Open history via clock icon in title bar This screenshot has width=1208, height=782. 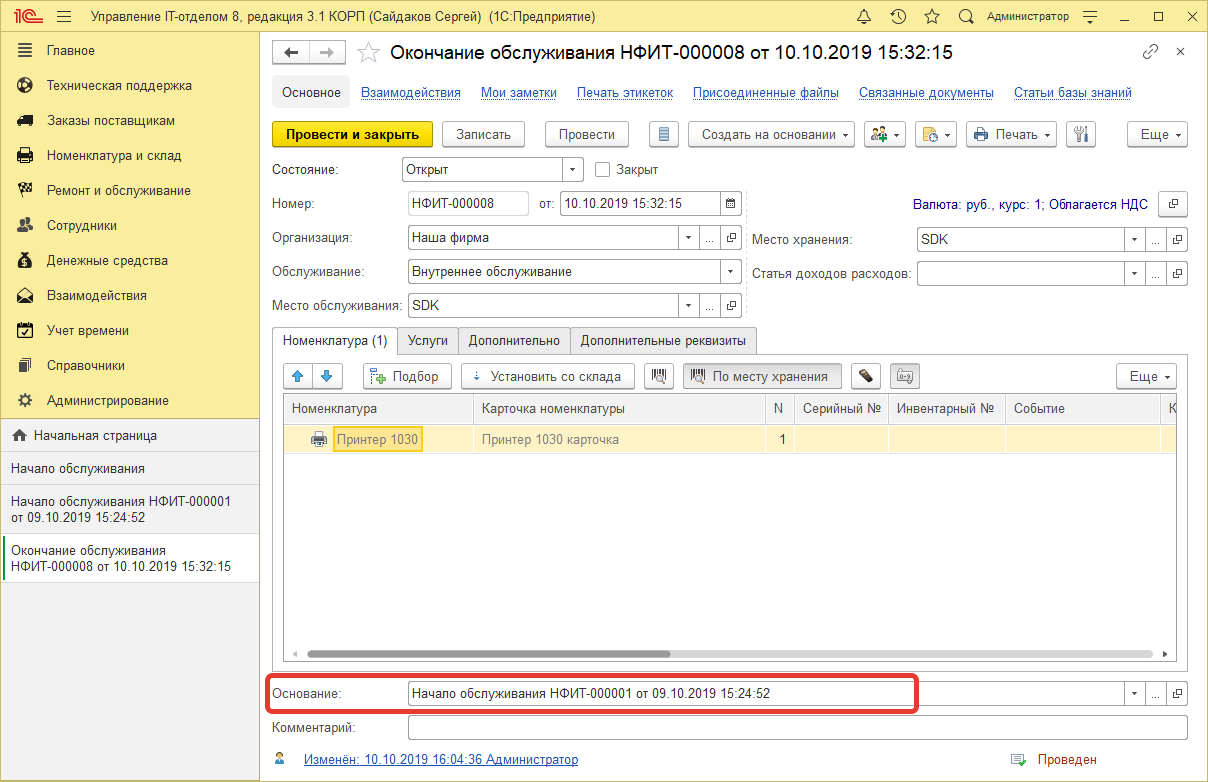click(898, 16)
